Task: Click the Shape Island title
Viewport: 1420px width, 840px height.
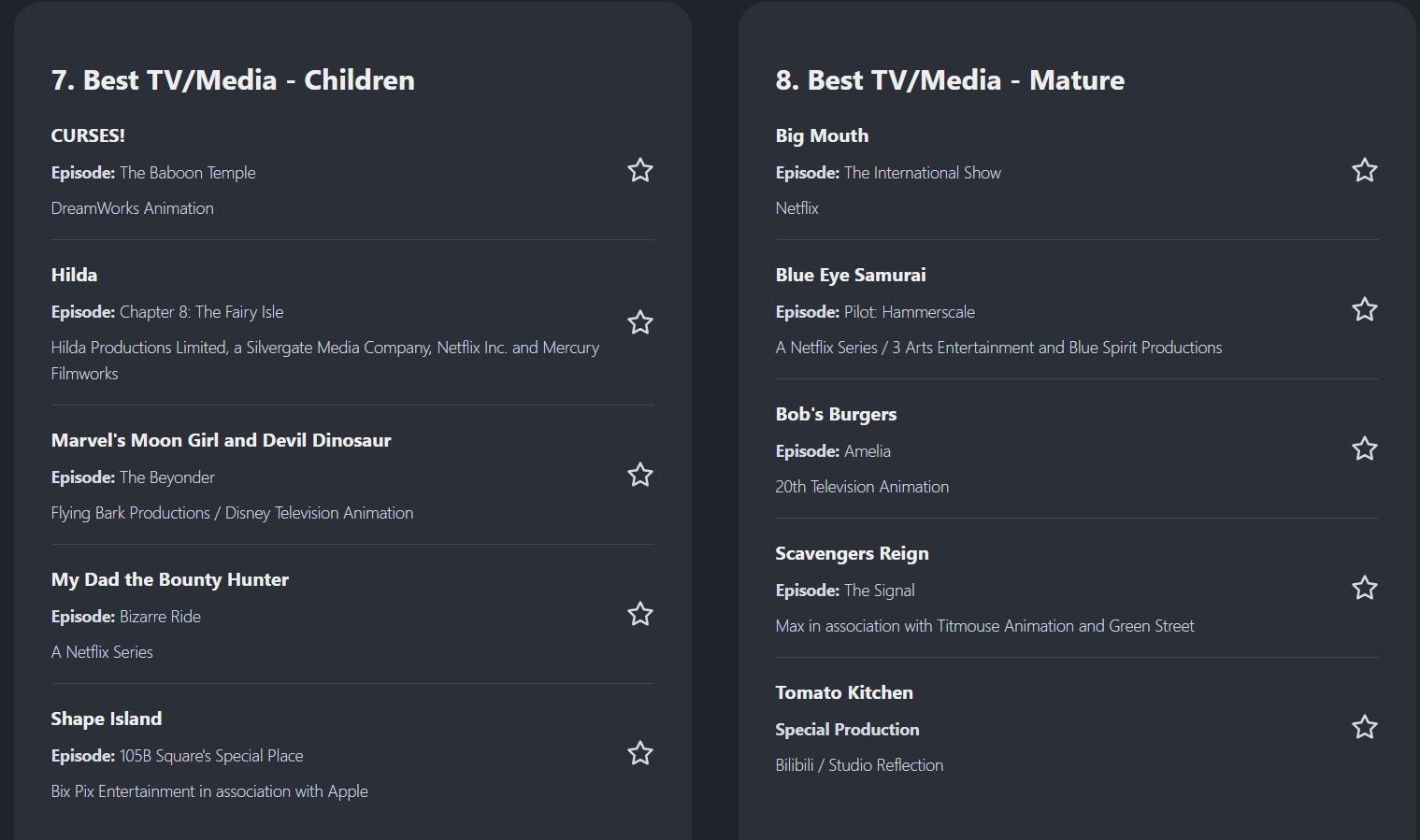Action: point(106,719)
